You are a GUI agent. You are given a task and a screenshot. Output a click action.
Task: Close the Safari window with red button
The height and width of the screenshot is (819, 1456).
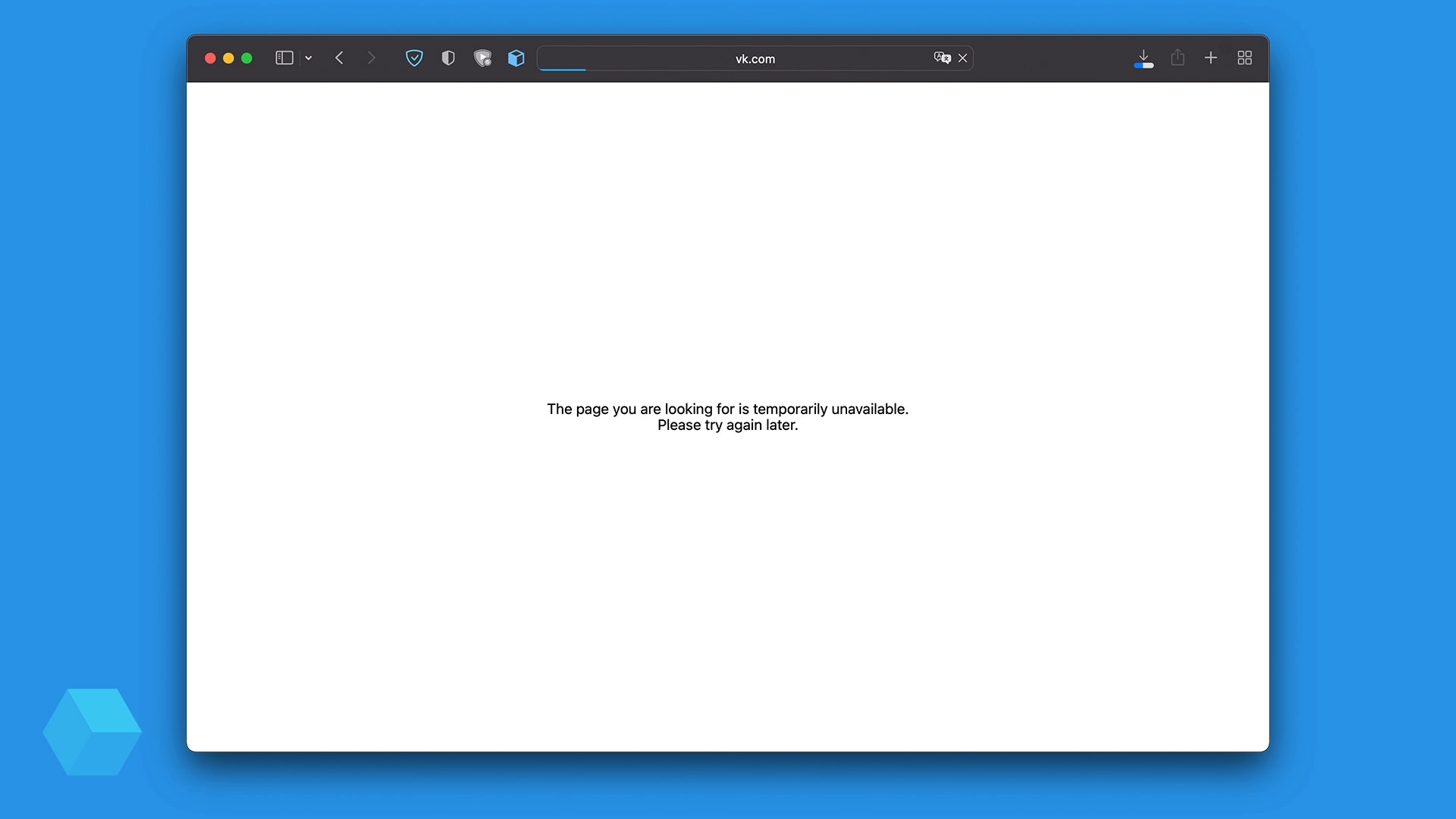coord(211,58)
